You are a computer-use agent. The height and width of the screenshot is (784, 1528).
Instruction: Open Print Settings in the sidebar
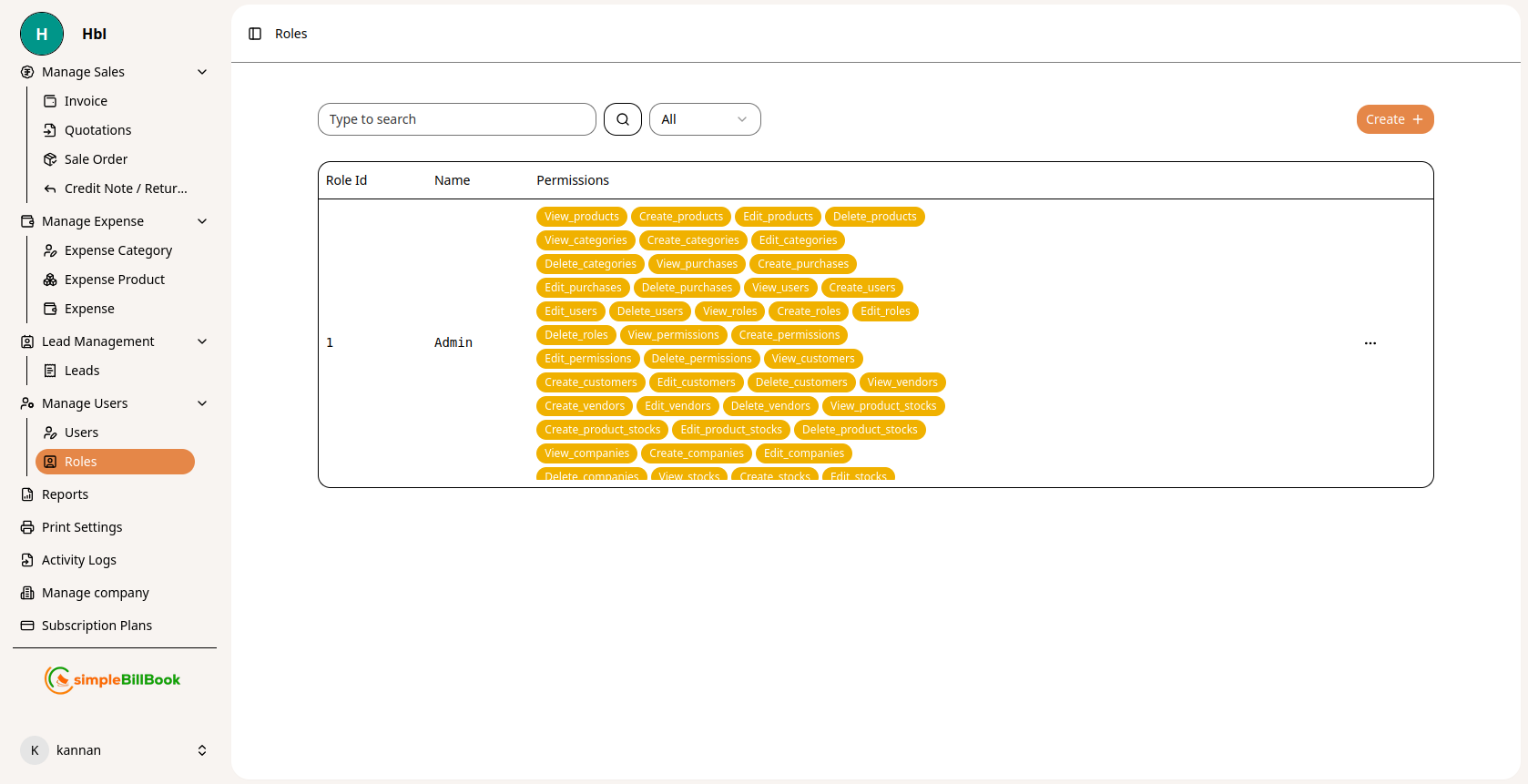[x=81, y=527]
